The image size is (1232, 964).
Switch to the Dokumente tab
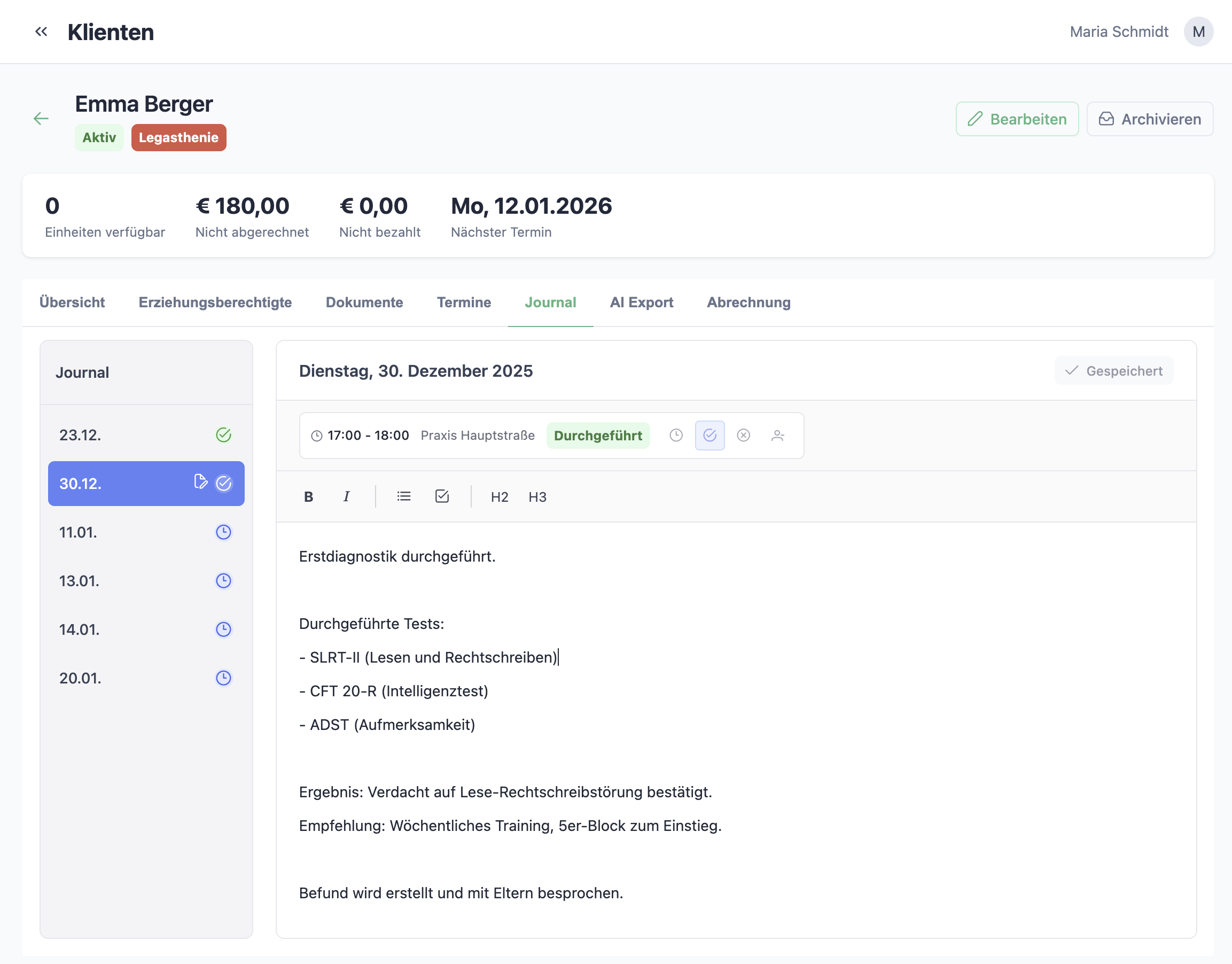[x=364, y=302]
